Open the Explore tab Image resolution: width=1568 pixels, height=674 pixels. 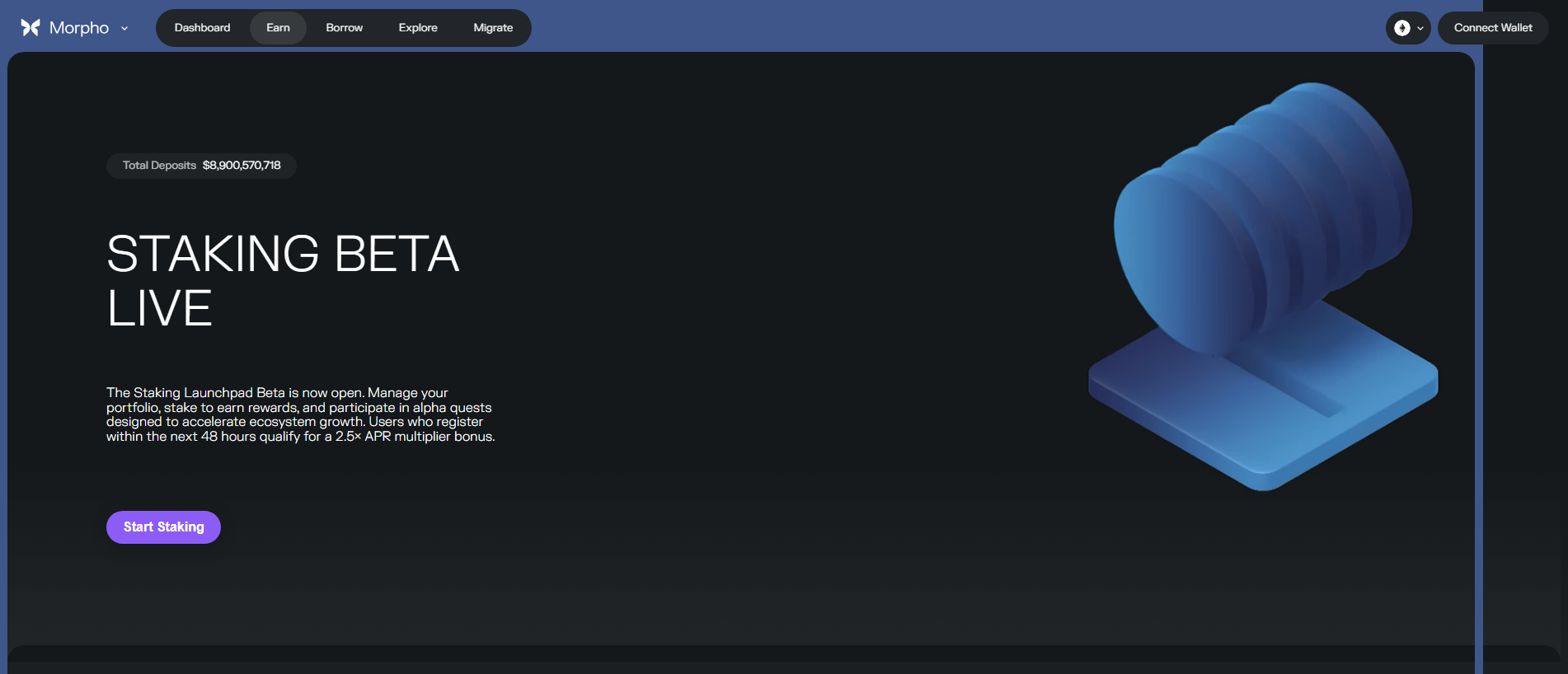point(418,28)
